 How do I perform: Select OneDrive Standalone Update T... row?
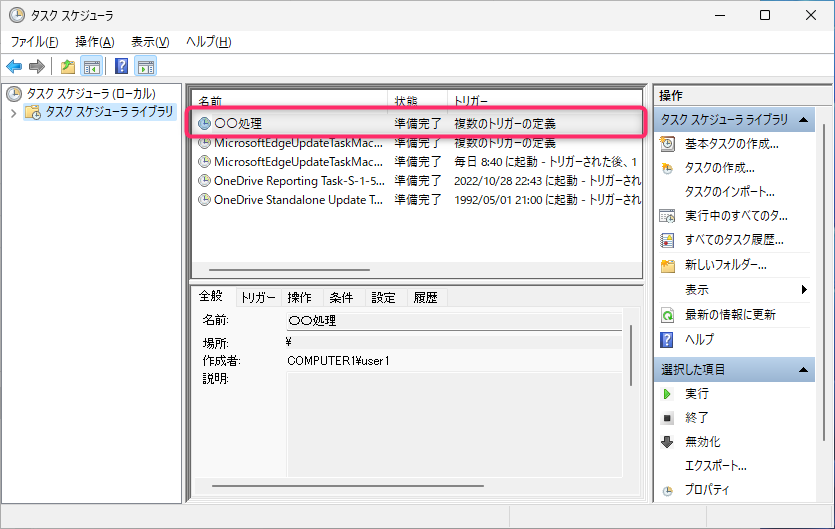(x=416, y=200)
